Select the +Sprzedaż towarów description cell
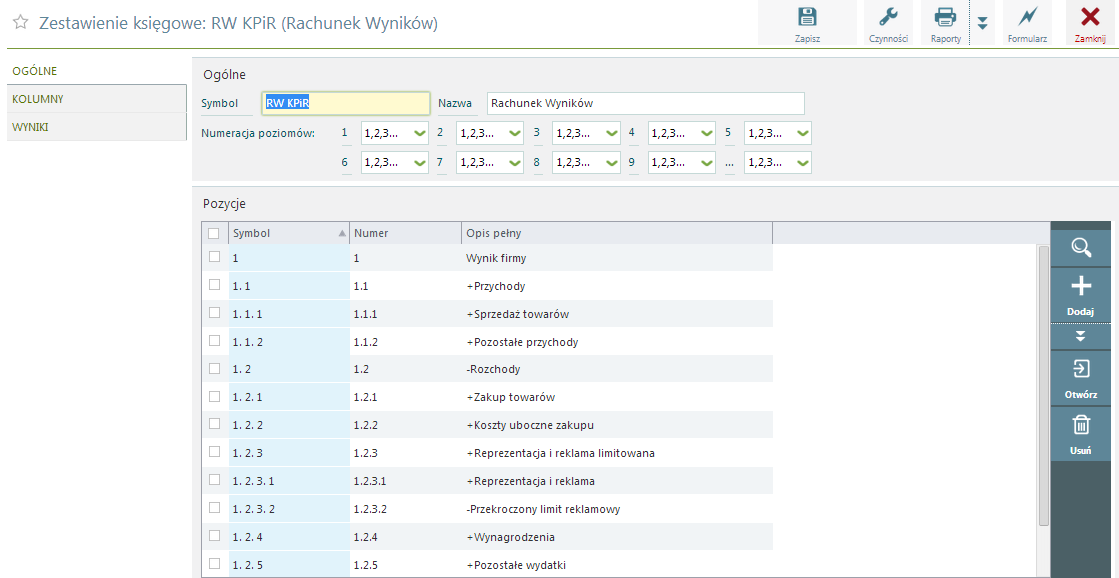1119x578 pixels. (617, 314)
